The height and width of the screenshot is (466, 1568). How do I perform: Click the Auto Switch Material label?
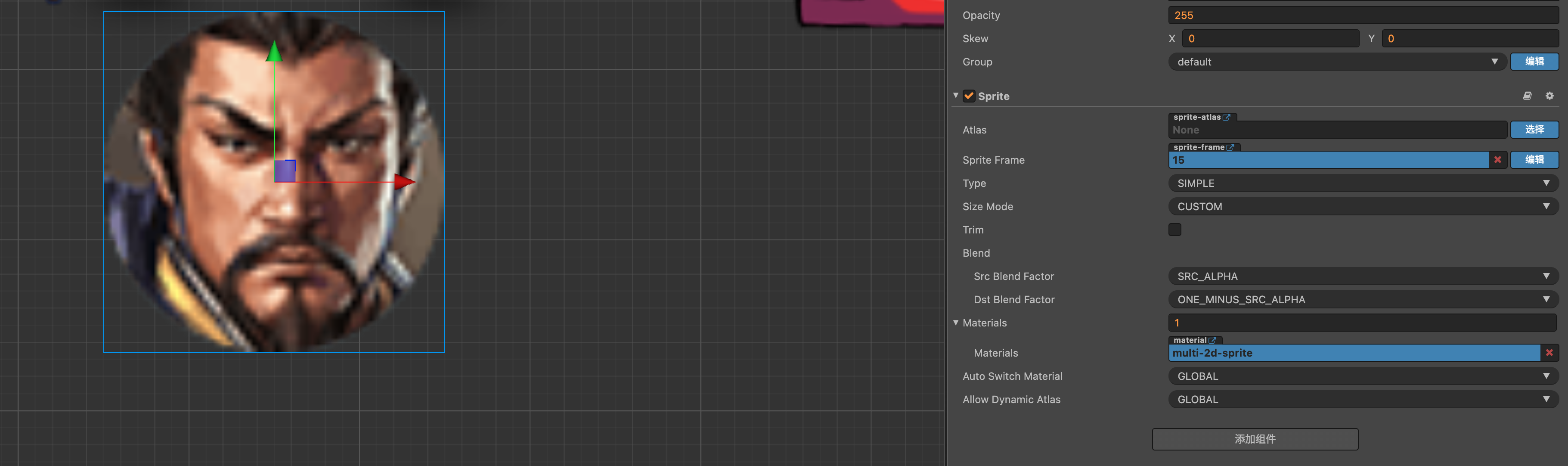pos(1012,376)
